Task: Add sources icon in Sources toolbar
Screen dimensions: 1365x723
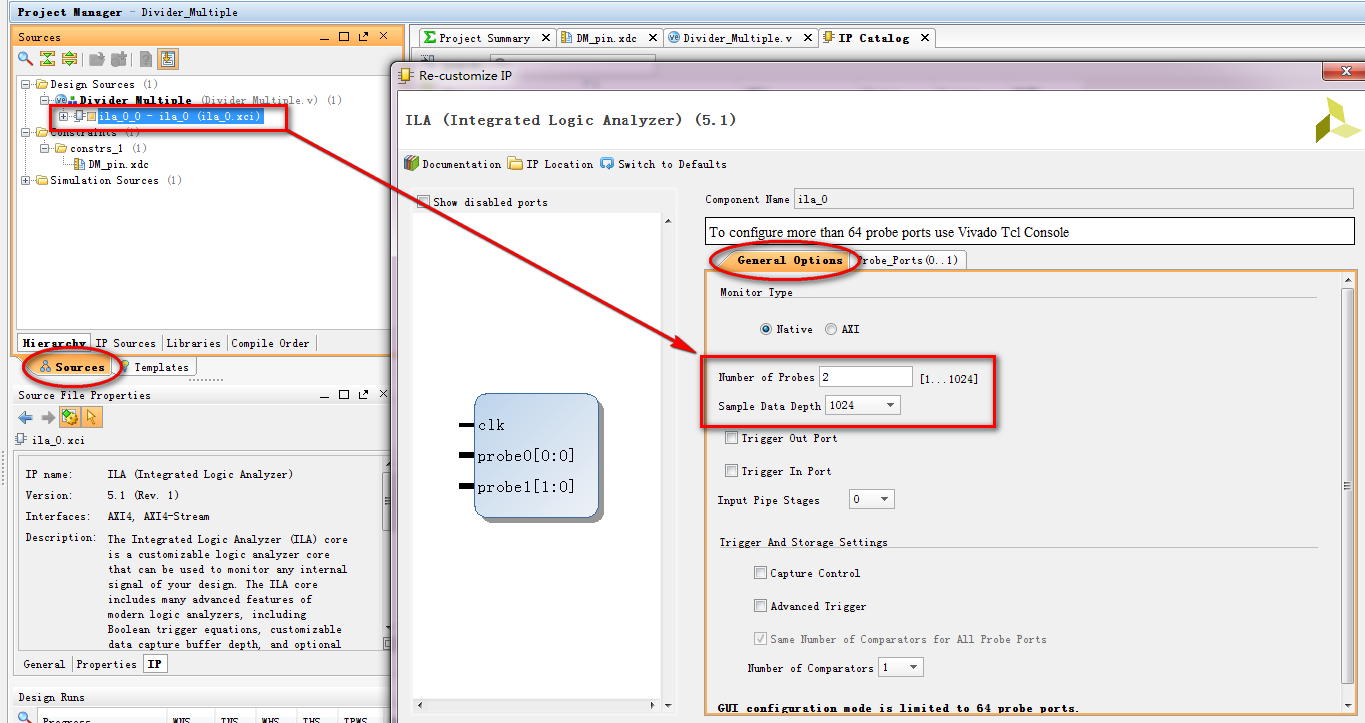Action: (119, 59)
